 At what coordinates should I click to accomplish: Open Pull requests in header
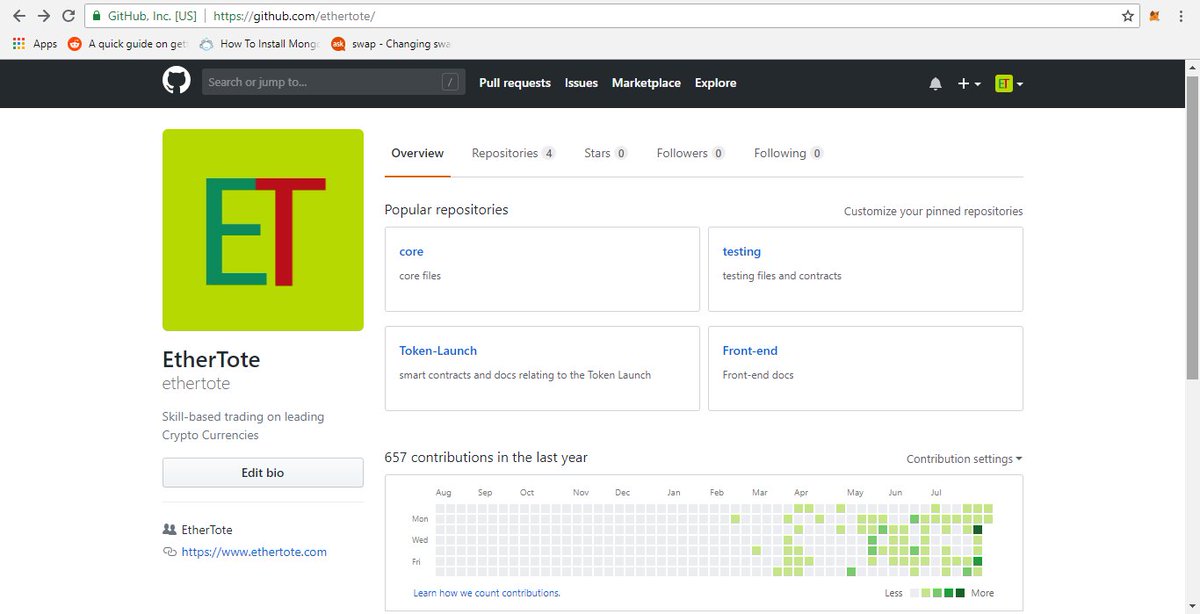pyautogui.click(x=515, y=83)
